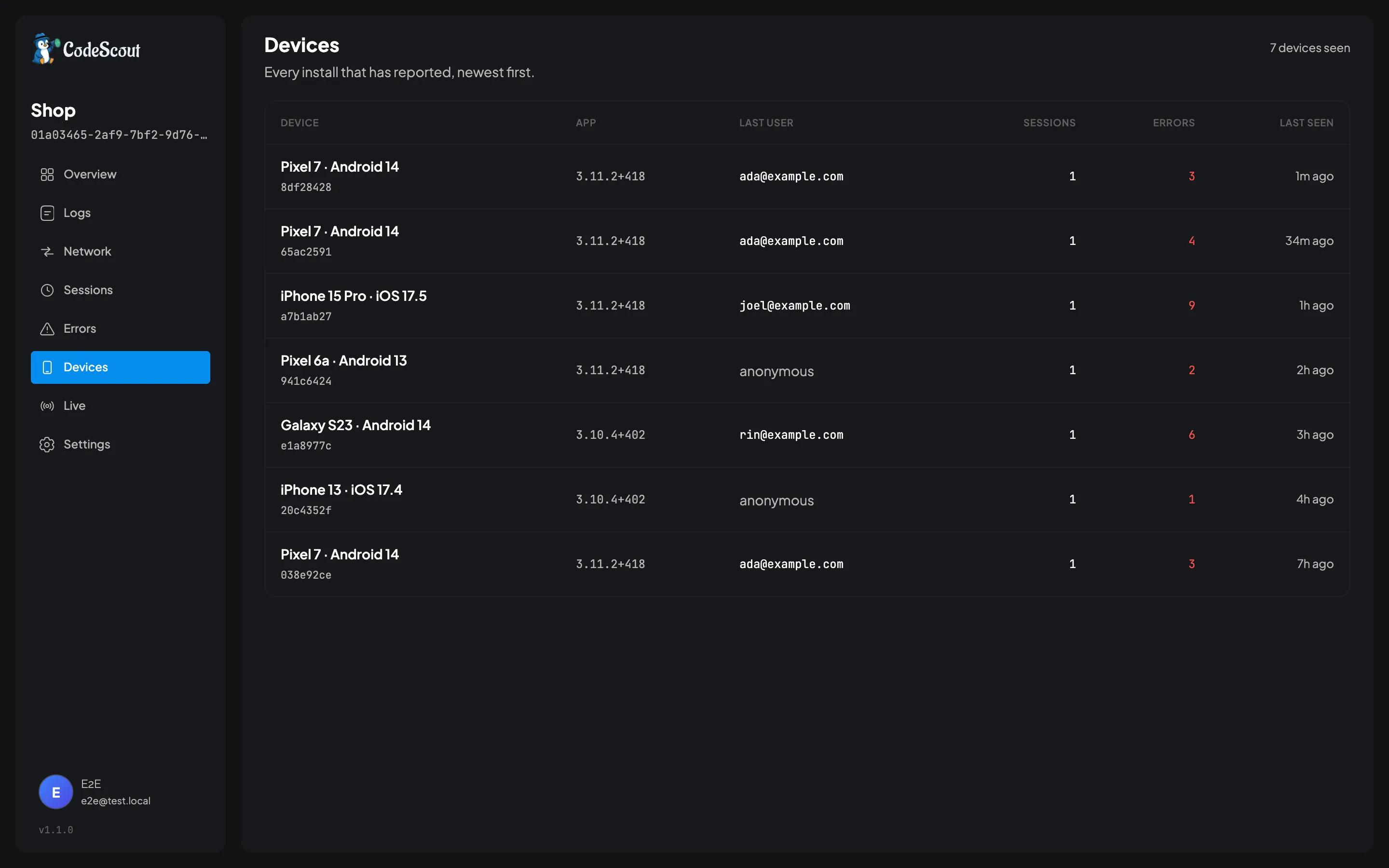Click the Logs document icon
The height and width of the screenshot is (868, 1389).
click(47, 213)
